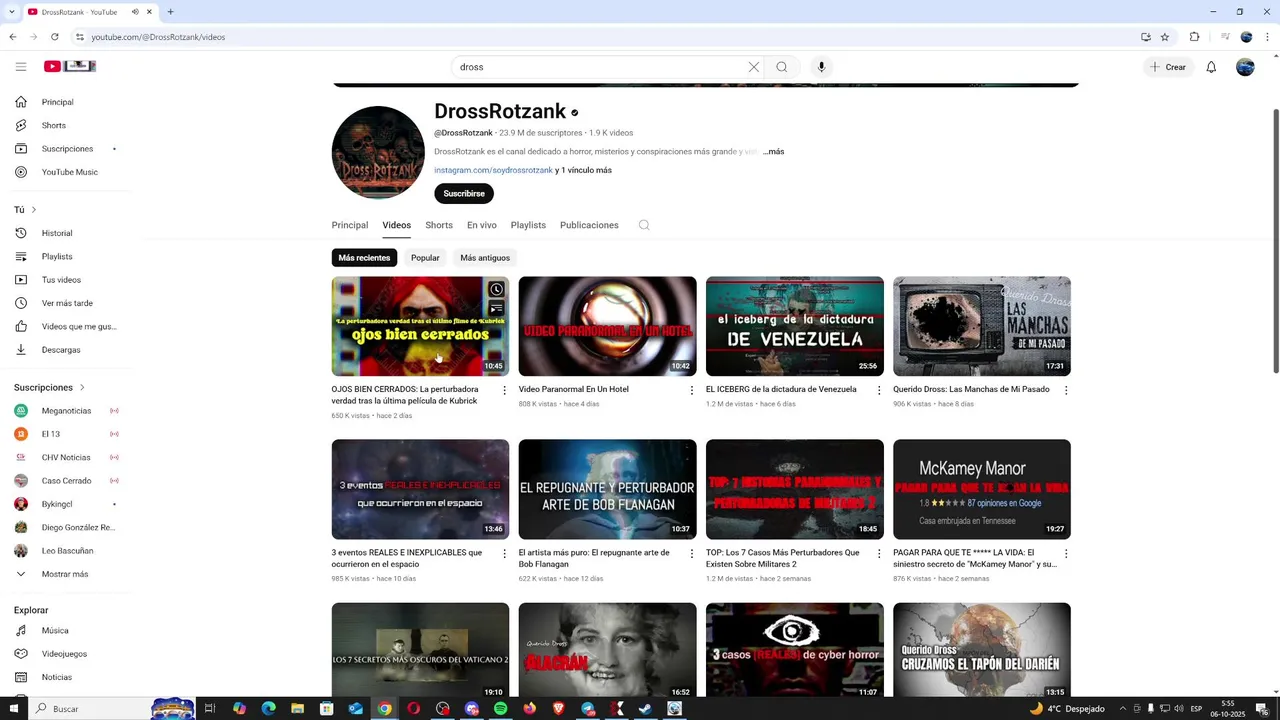
Task: Open Ver más tarde list
Action: (69, 303)
